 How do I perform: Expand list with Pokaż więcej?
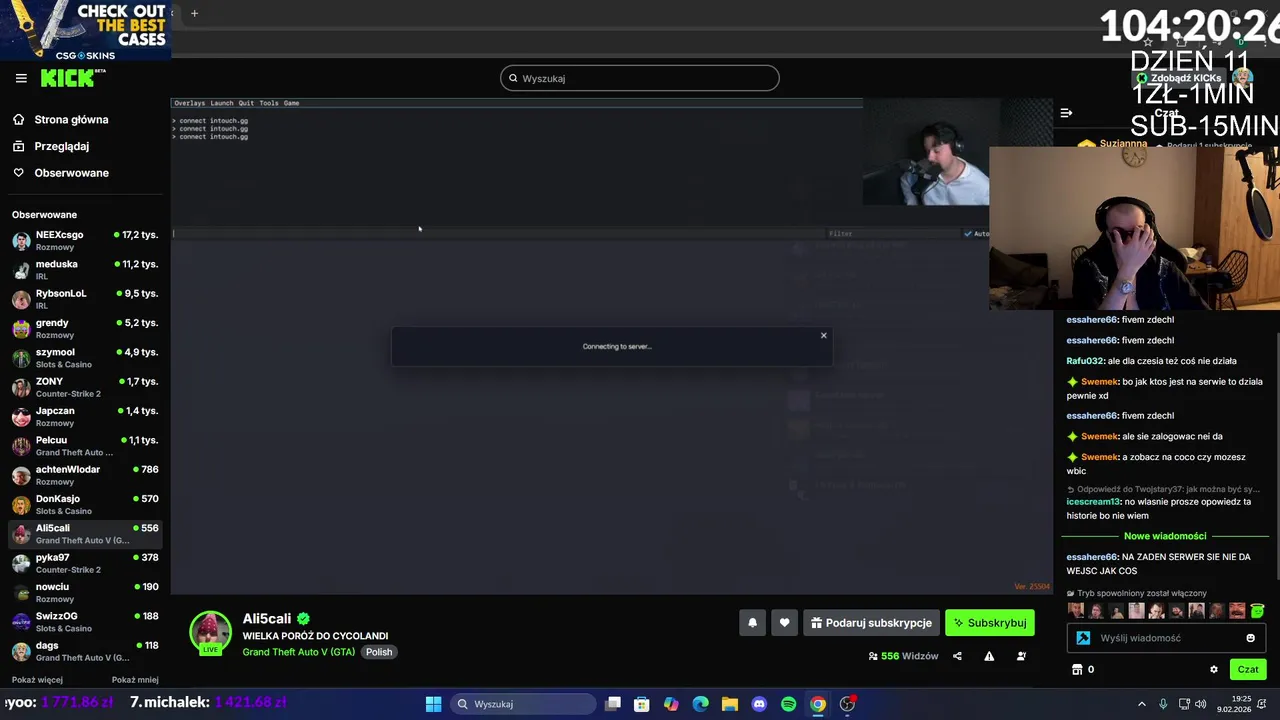(x=37, y=680)
